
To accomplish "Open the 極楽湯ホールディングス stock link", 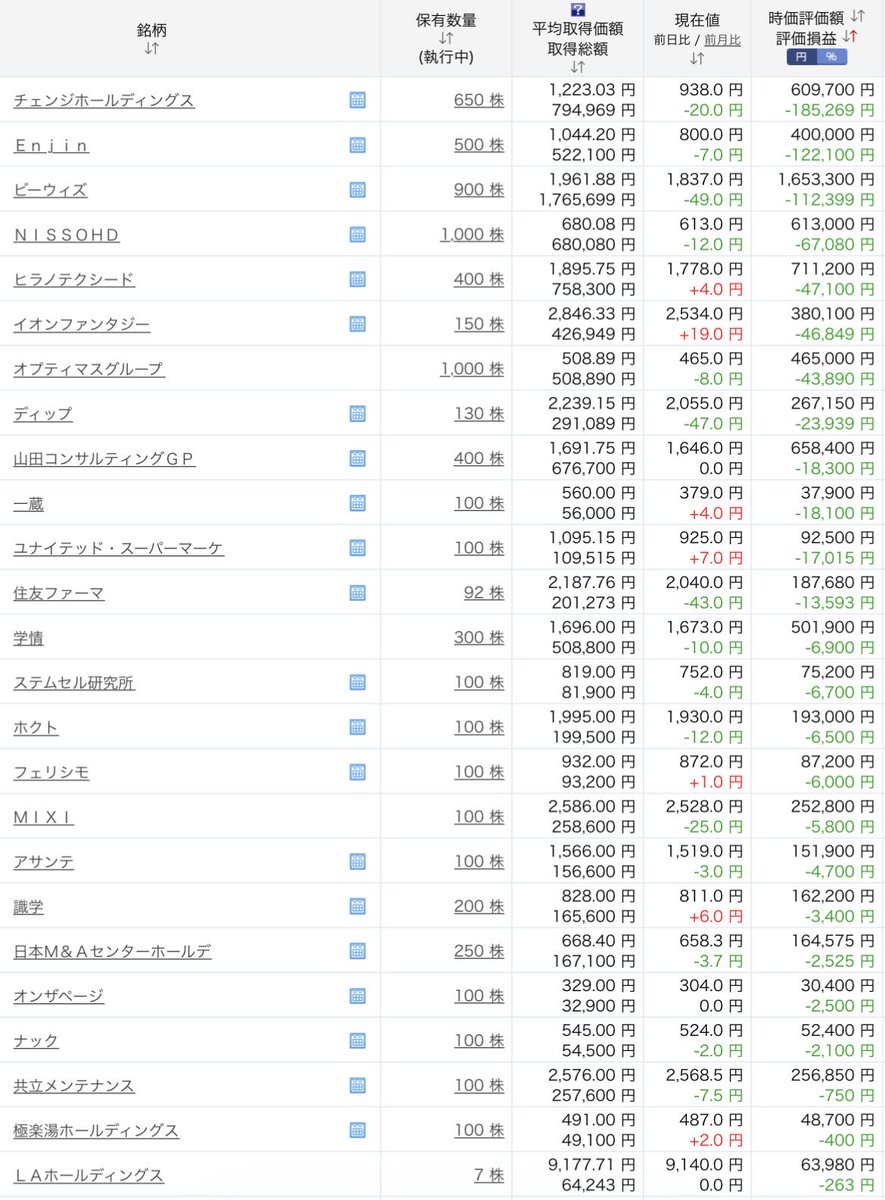I will [x=96, y=1130].
